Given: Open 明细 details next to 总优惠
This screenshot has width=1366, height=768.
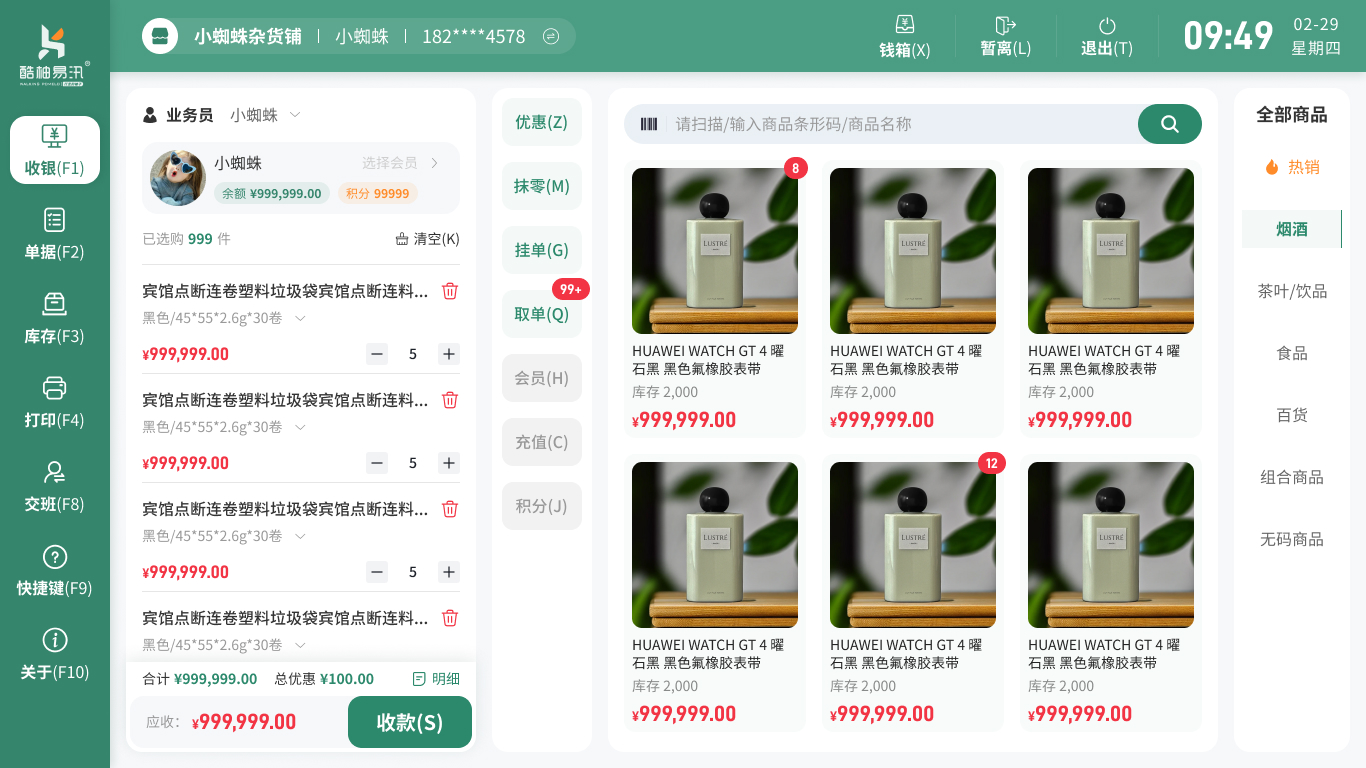Looking at the screenshot, I should pyautogui.click(x=436, y=679).
